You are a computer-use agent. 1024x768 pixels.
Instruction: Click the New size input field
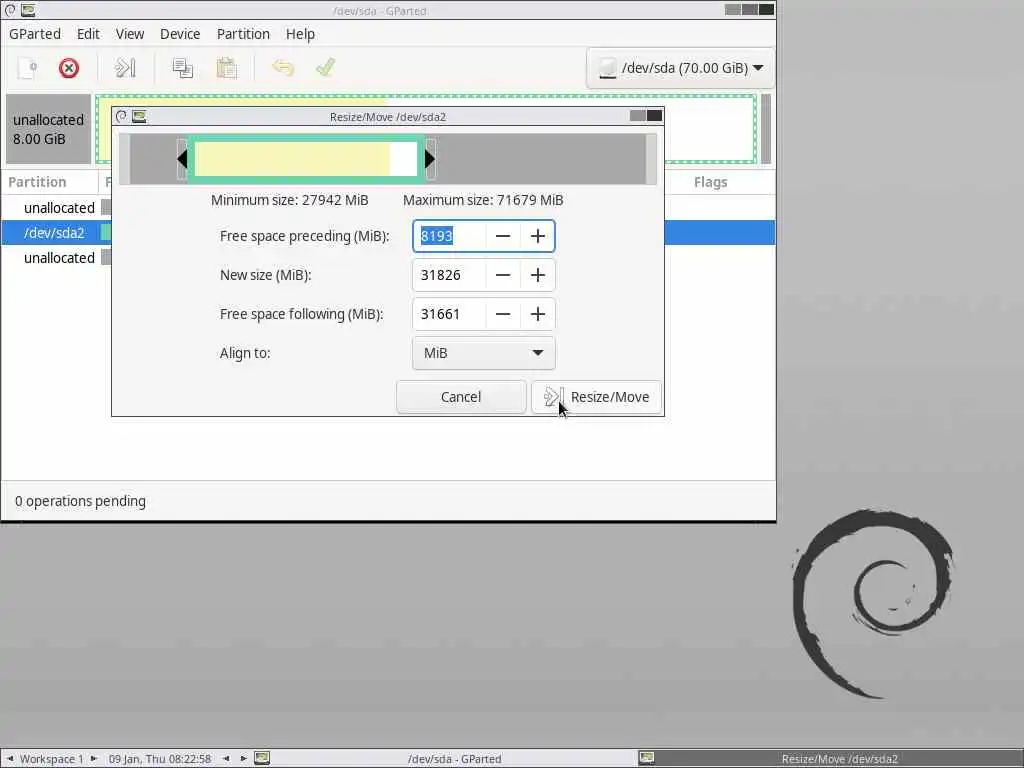(x=449, y=275)
